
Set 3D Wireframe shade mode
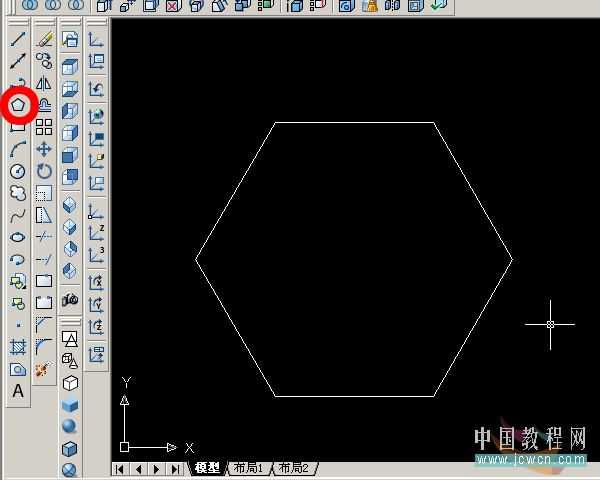70,360
